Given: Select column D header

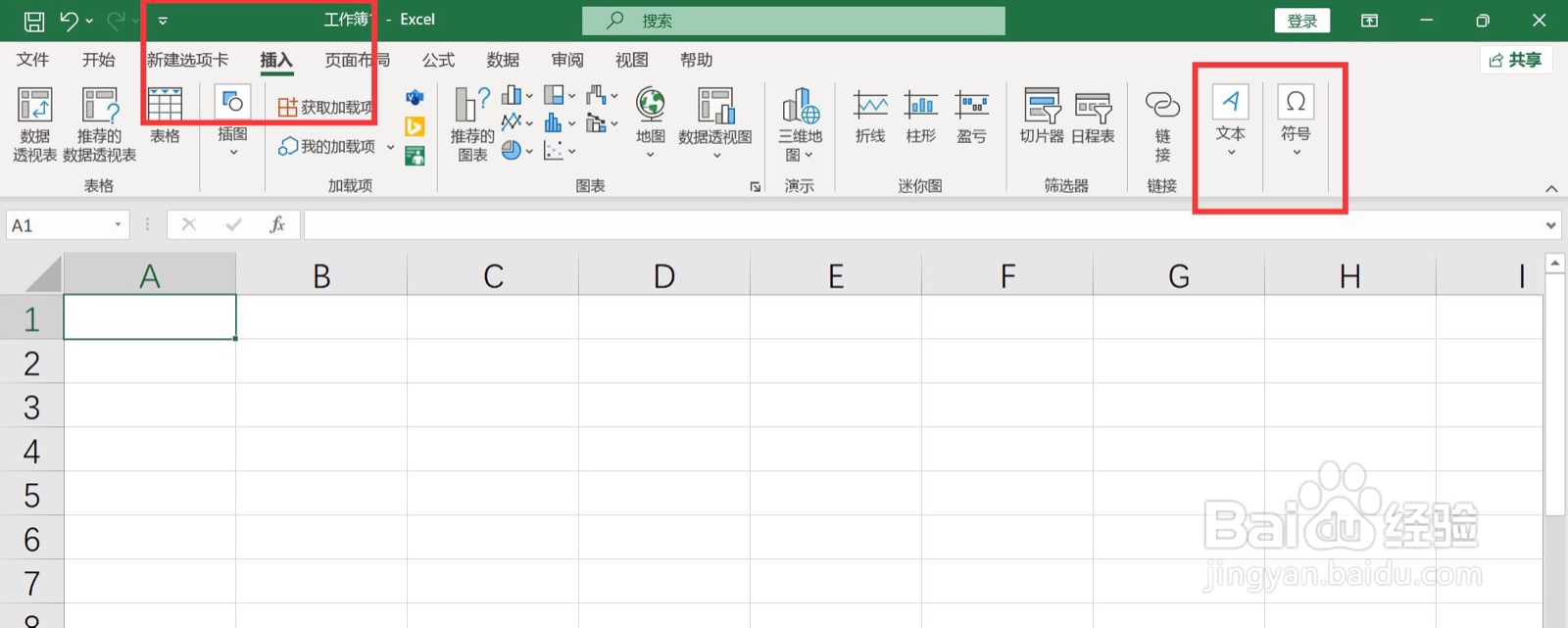Looking at the screenshot, I should click(664, 276).
